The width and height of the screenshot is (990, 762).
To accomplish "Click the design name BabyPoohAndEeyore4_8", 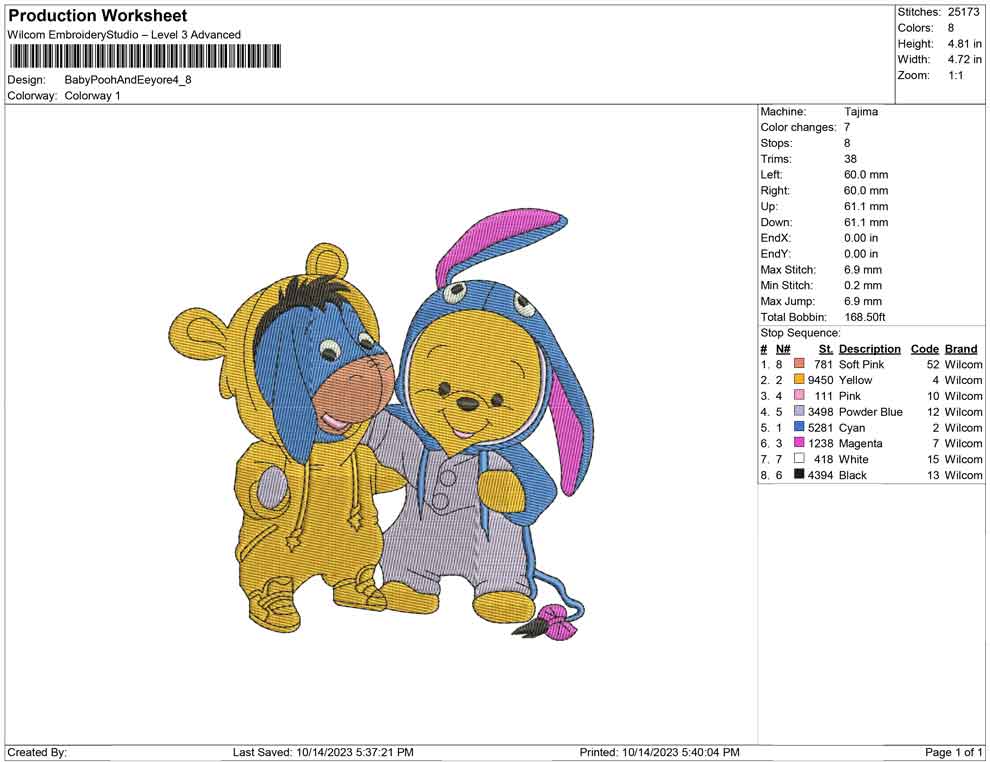I will click(x=127, y=79).
